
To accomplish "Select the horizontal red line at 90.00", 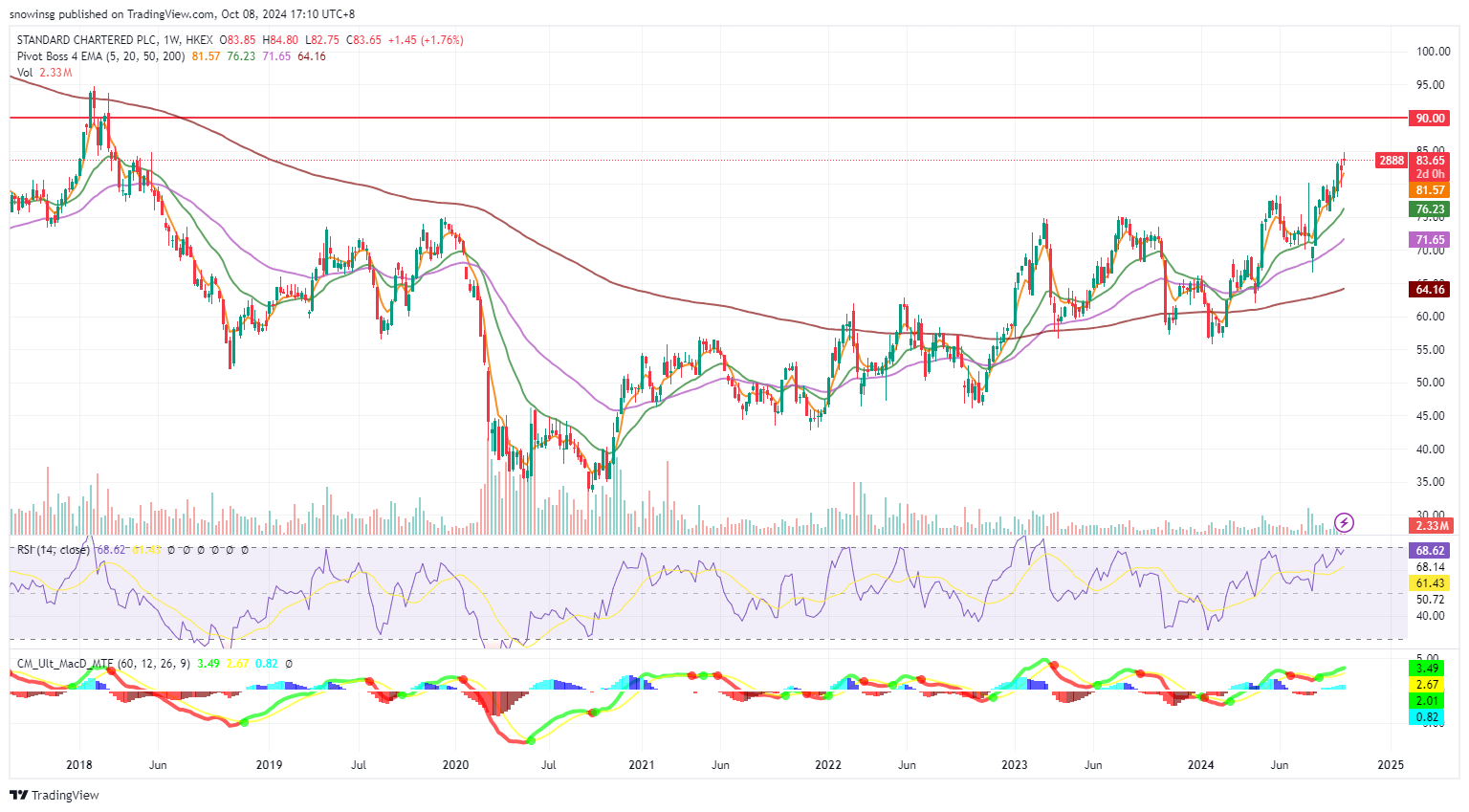I will pos(708,118).
